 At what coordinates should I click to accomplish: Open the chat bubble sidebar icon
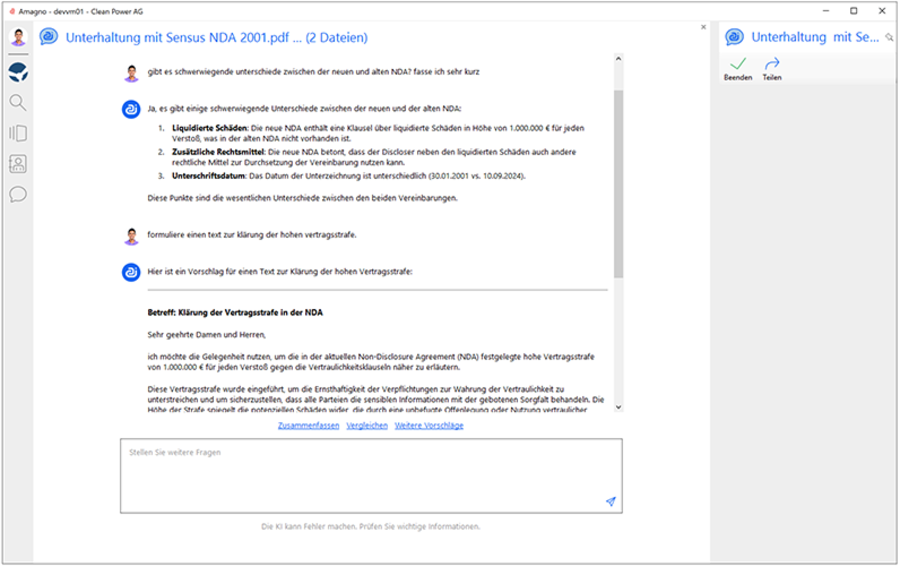click(x=18, y=194)
